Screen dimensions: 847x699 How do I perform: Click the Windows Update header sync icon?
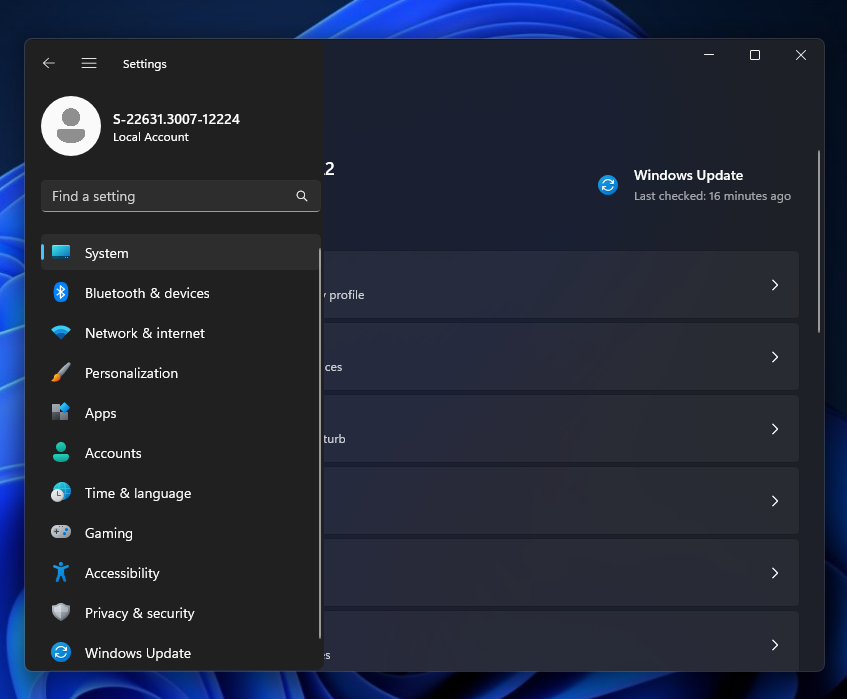(x=608, y=185)
